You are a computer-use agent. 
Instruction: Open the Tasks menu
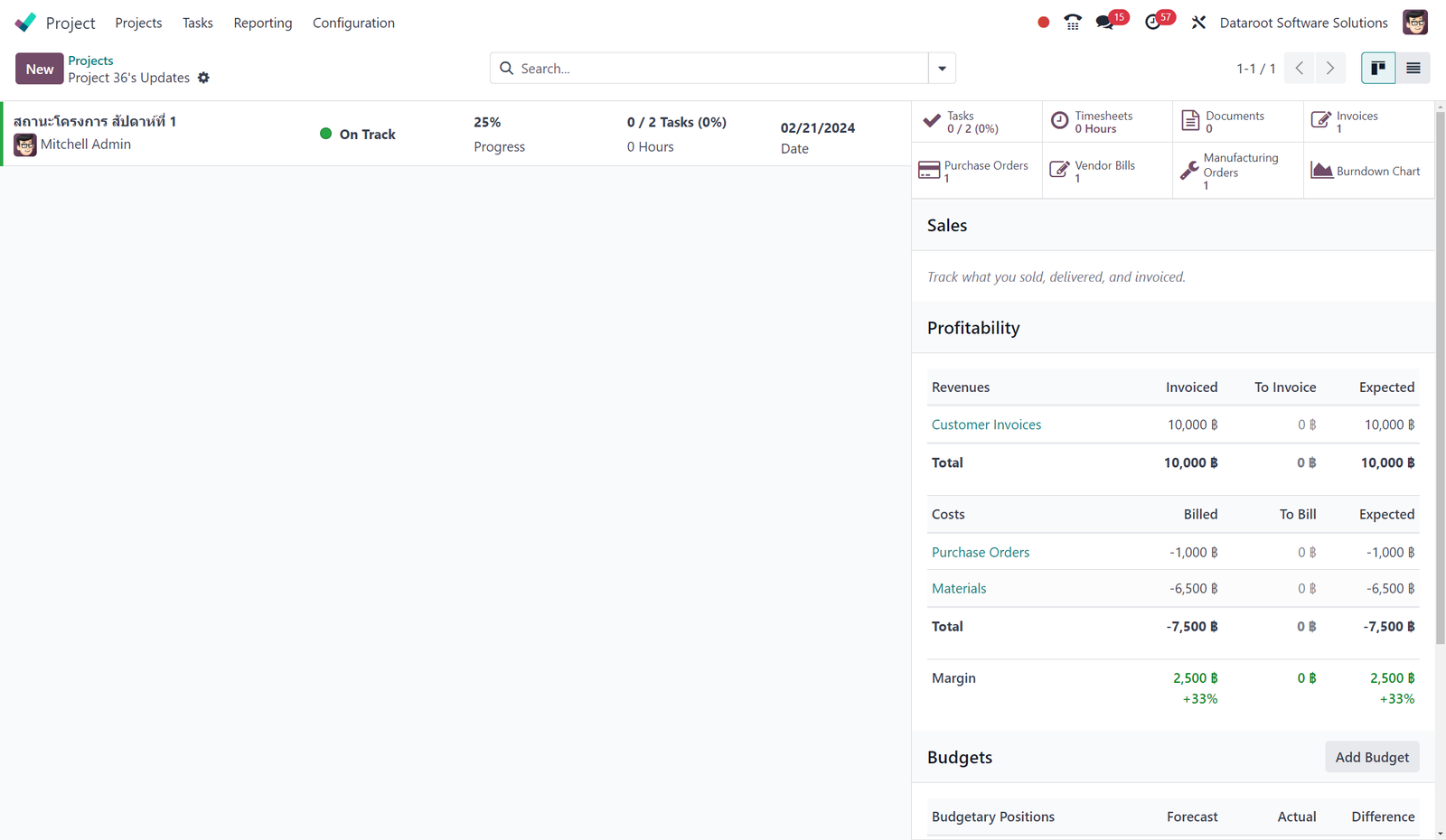[x=198, y=23]
